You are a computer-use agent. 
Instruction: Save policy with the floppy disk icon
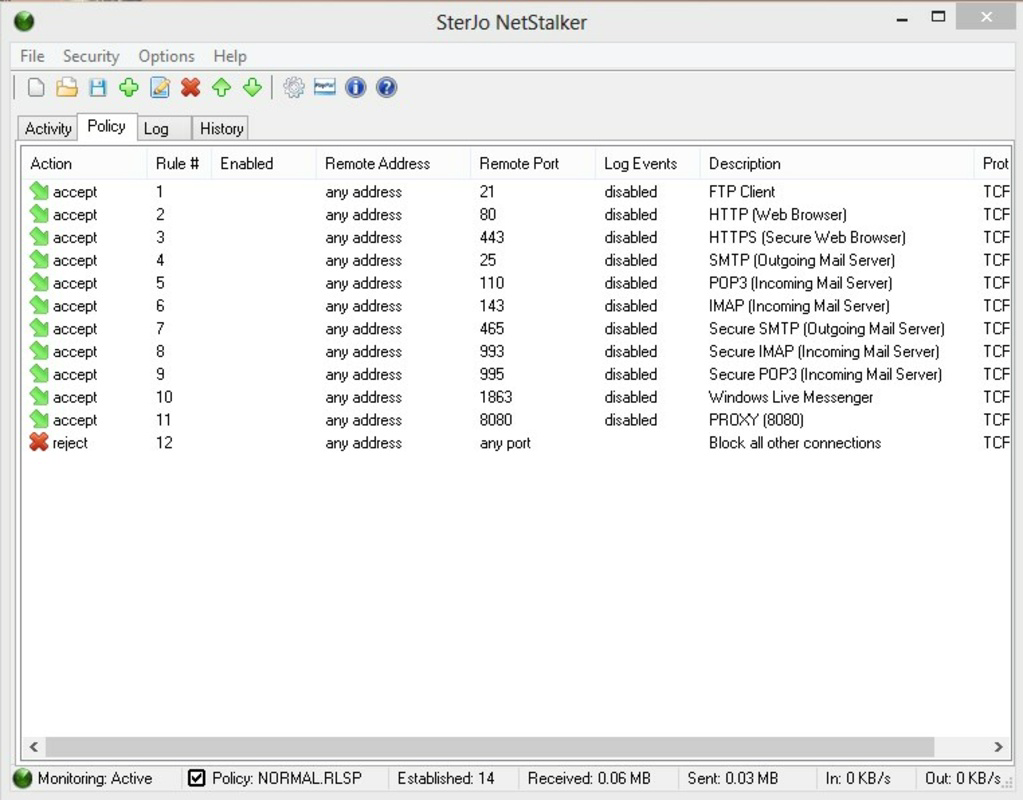pos(98,87)
